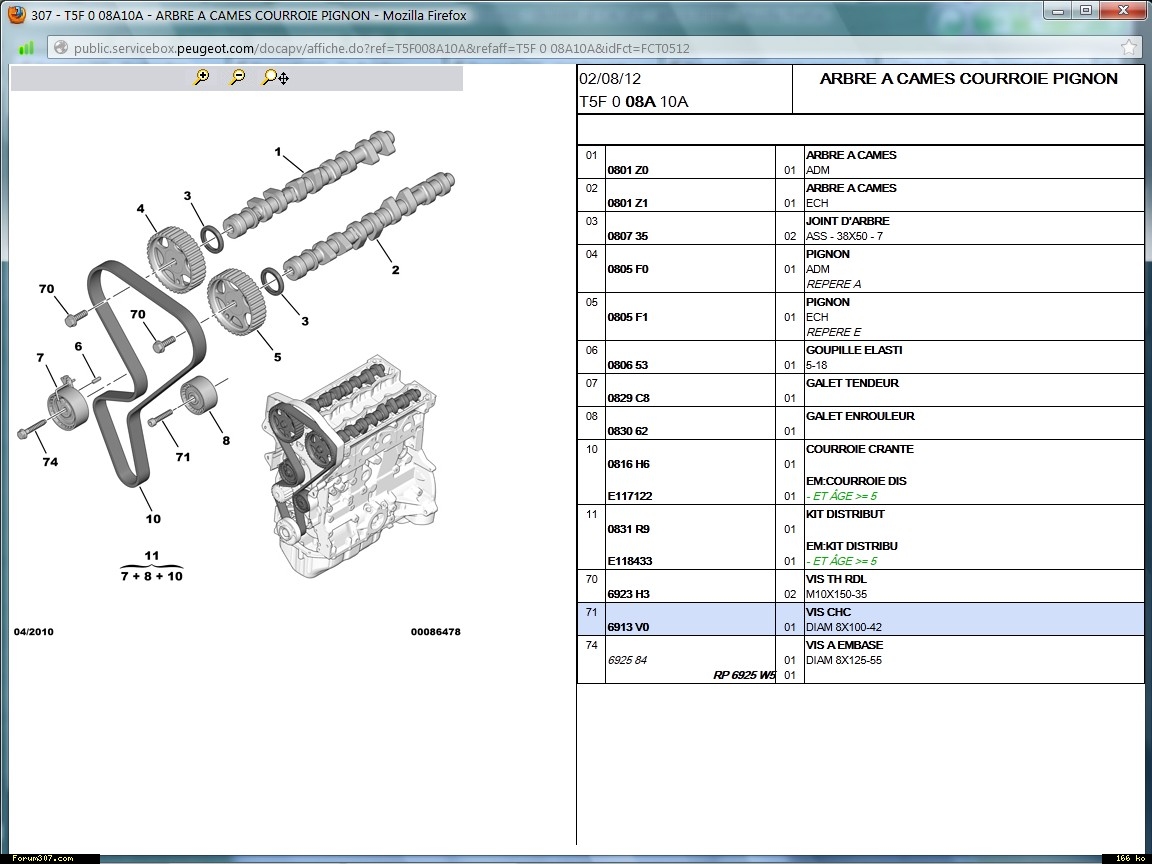
Task: Bookmark this page with the star icon
Action: pyautogui.click(x=1129, y=47)
